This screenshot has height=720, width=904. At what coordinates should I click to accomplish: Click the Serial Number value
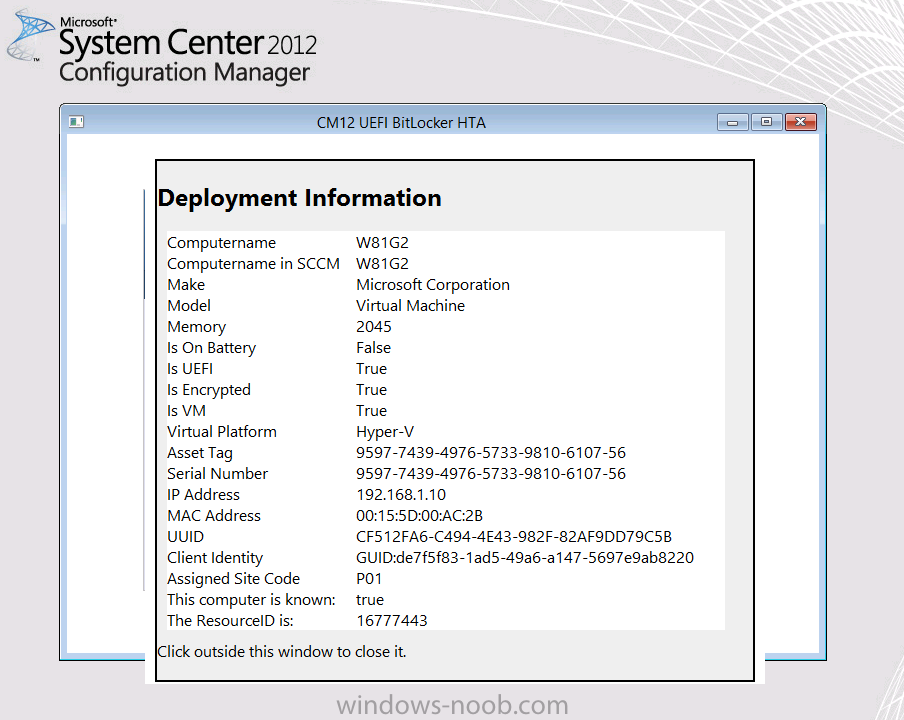(491, 474)
